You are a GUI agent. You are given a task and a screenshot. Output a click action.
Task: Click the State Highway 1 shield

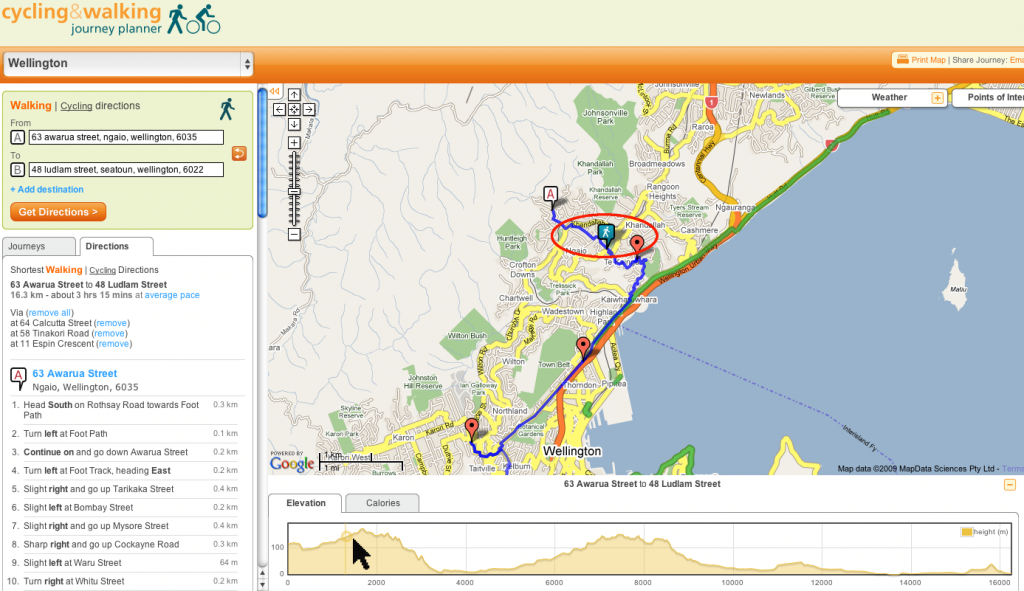(712, 103)
